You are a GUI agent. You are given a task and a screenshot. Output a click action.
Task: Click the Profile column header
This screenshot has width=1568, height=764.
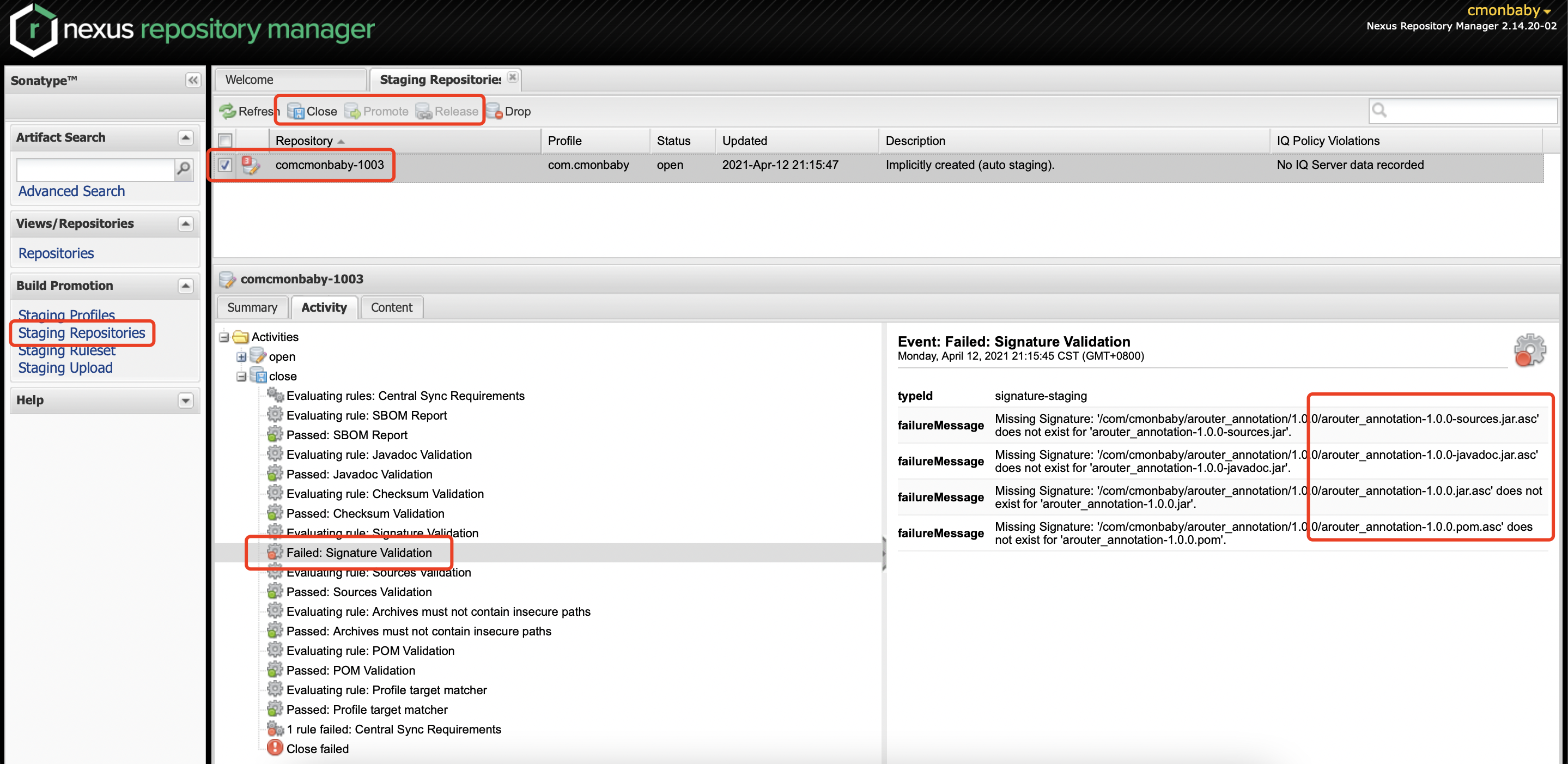(595, 141)
